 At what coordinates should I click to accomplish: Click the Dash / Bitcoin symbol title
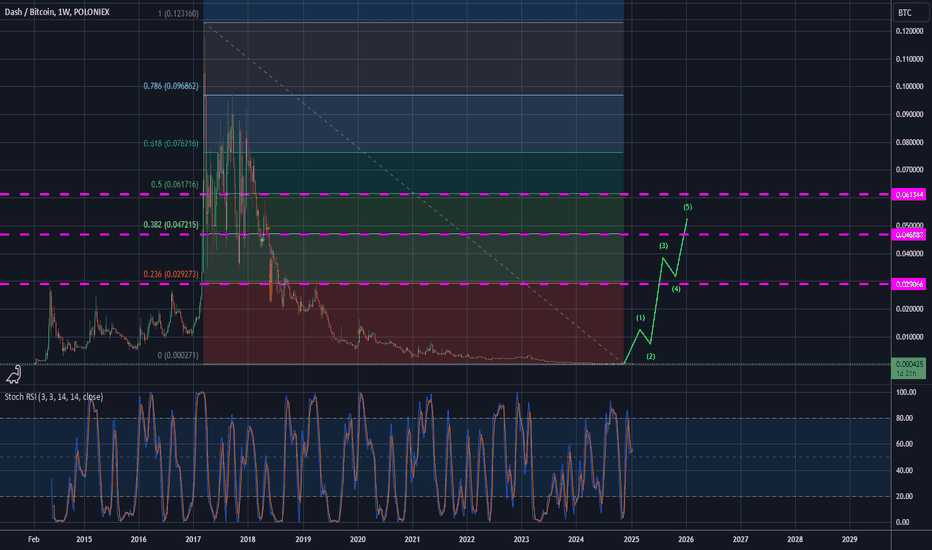tap(57, 12)
